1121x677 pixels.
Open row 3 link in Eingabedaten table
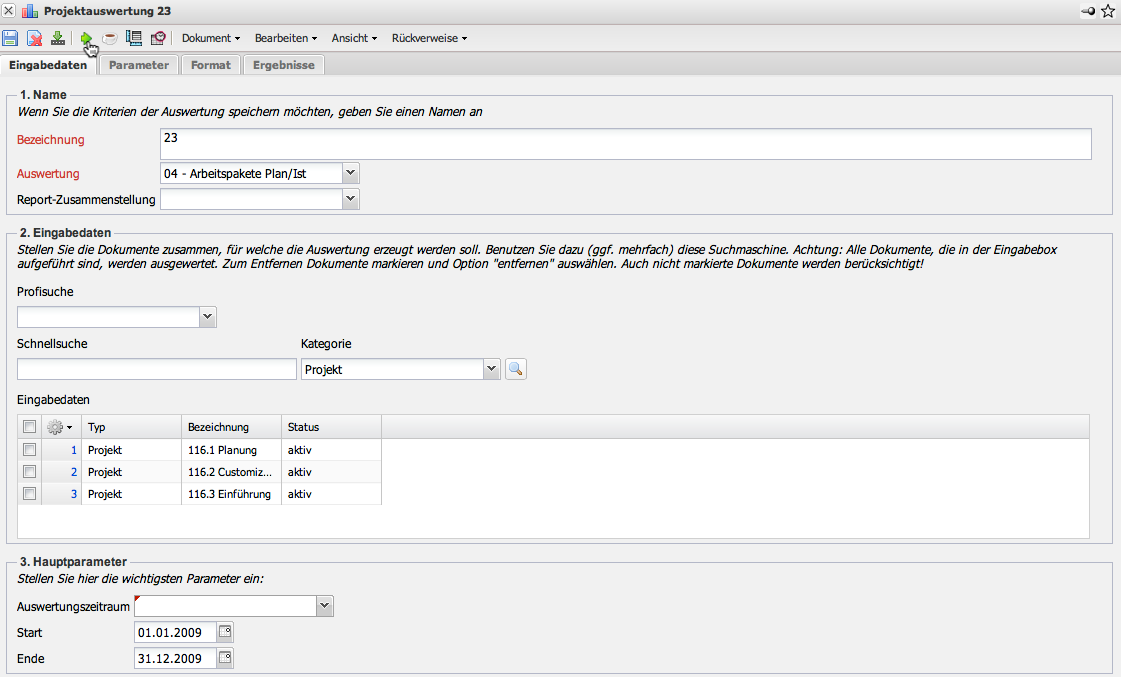pyautogui.click(x=73, y=494)
